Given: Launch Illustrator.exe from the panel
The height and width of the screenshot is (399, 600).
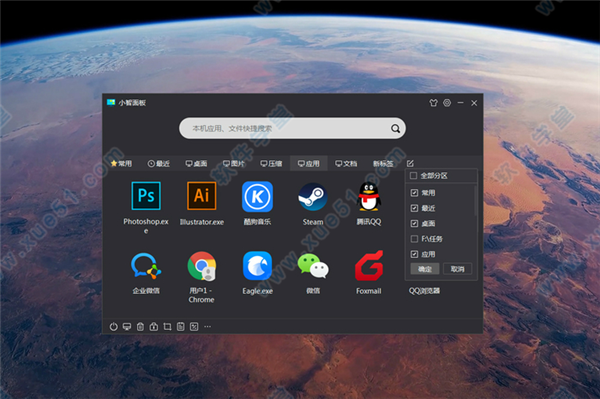Looking at the screenshot, I should 202,196.
